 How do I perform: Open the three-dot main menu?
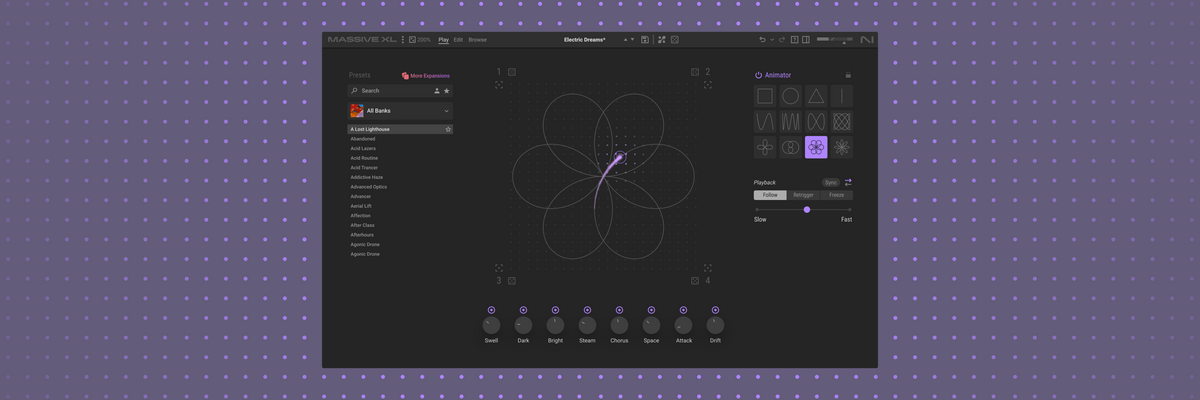403,40
